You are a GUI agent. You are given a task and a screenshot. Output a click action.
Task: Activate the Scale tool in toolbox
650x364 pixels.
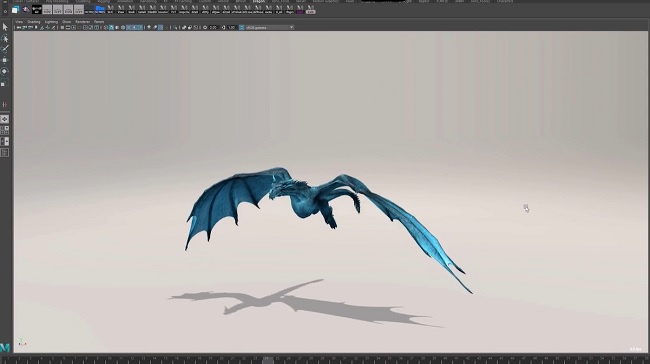5,83
